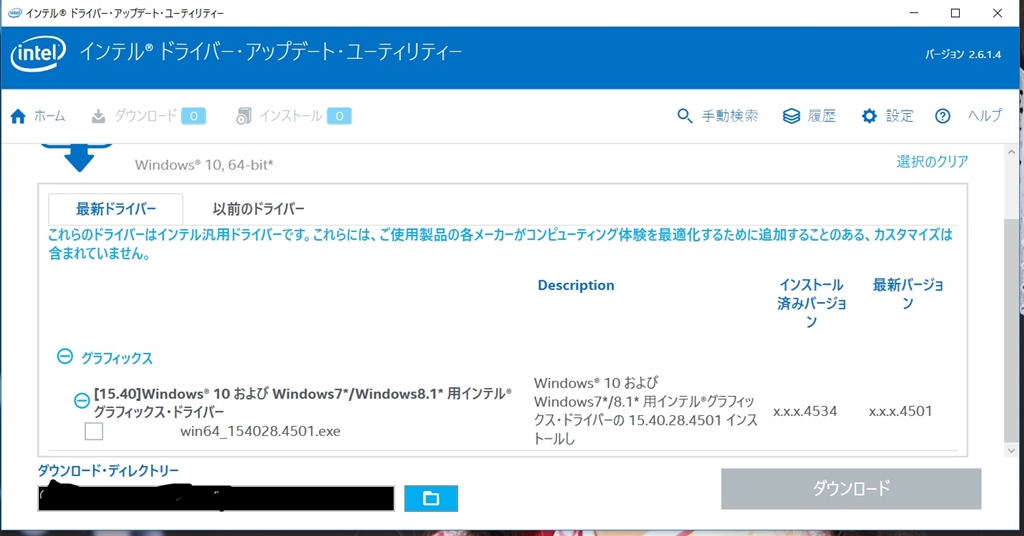Maximize the window
This screenshot has height=536, width=1024.
(x=955, y=13)
